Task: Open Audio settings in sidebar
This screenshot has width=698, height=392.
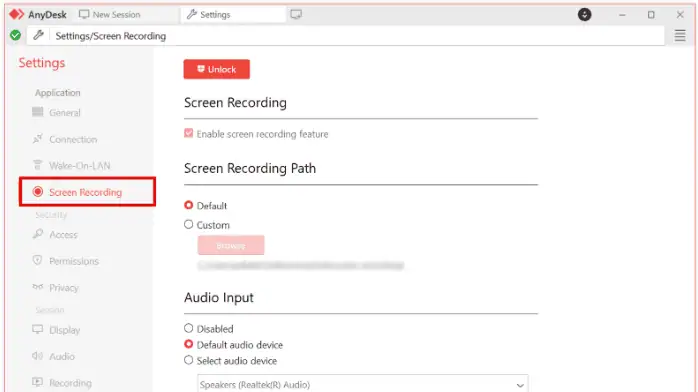Action: [62, 356]
